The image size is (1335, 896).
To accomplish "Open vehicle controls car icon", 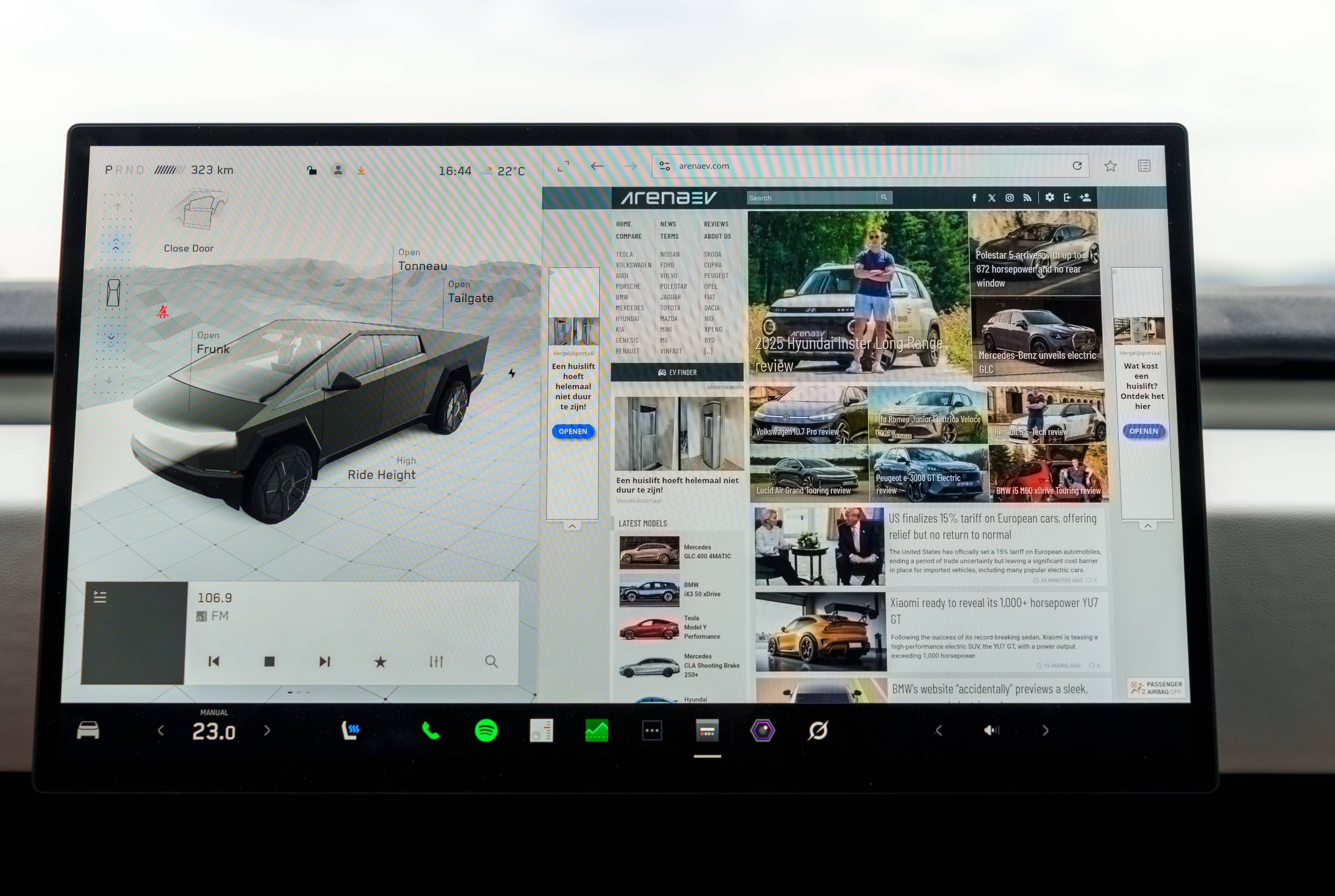I will 88,730.
